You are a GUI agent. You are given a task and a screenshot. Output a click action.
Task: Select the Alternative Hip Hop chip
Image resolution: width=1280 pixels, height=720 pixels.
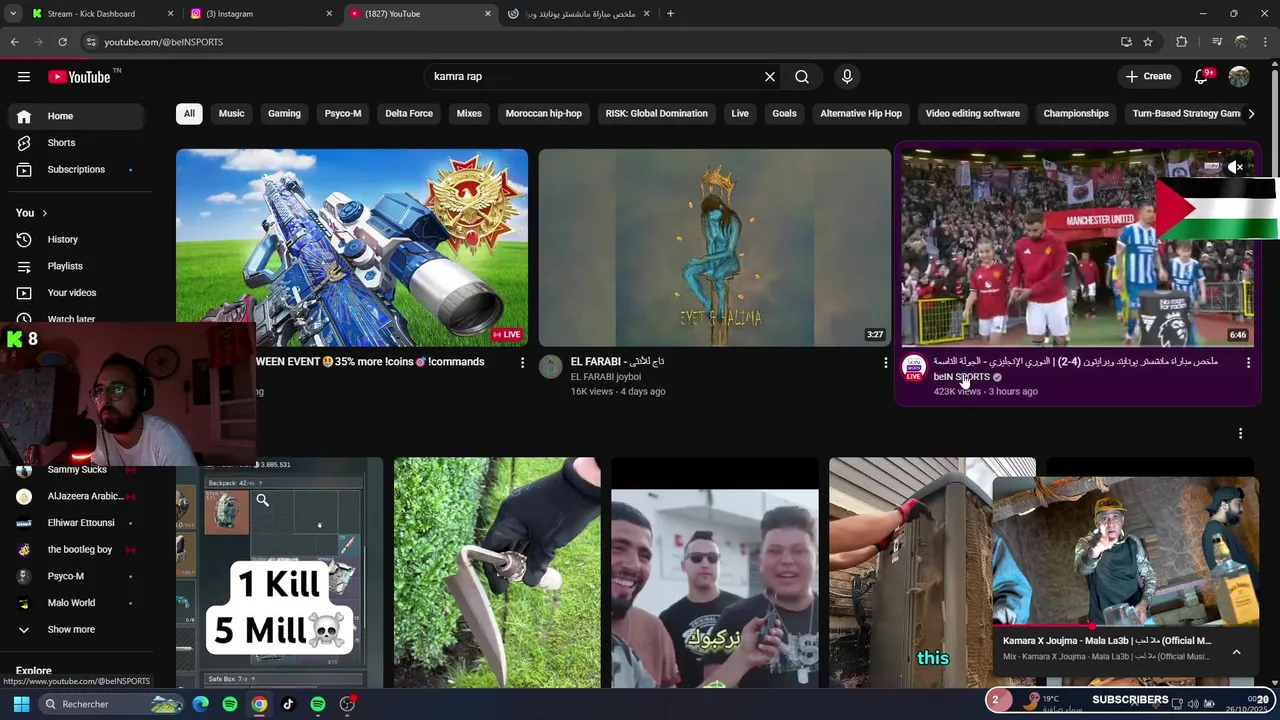tap(861, 114)
